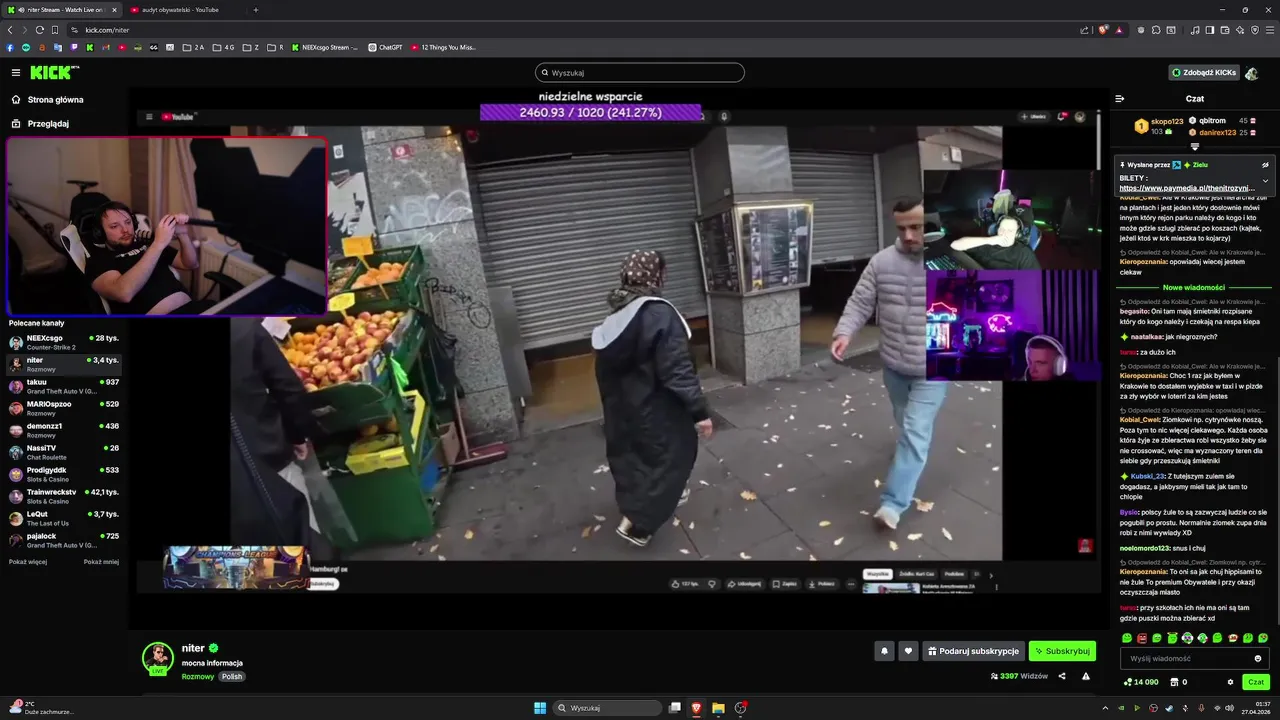Open the Z bookmarks folder
Image resolution: width=1280 pixels, height=720 pixels.
tap(250, 47)
